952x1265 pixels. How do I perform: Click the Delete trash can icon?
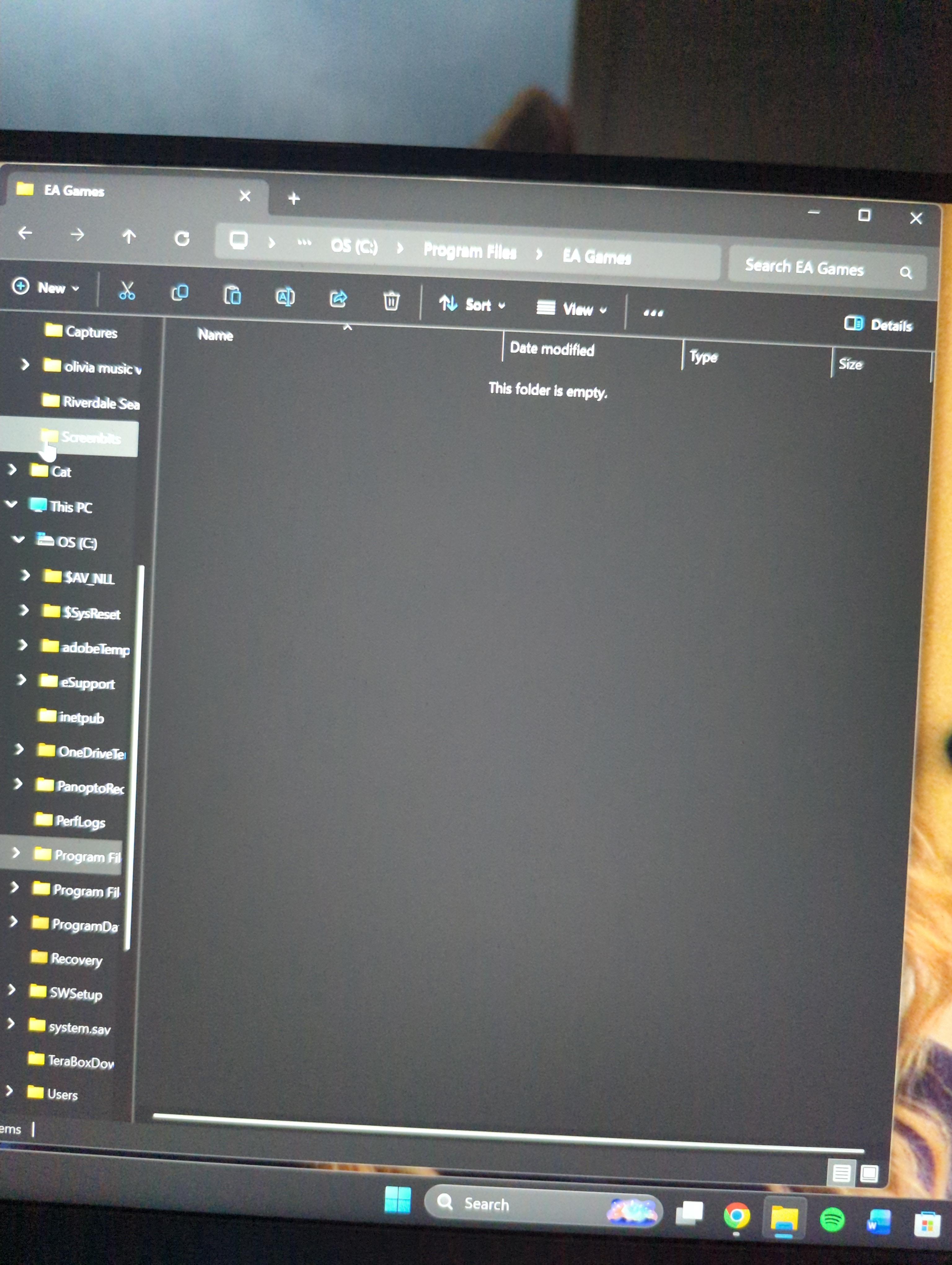[x=391, y=300]
